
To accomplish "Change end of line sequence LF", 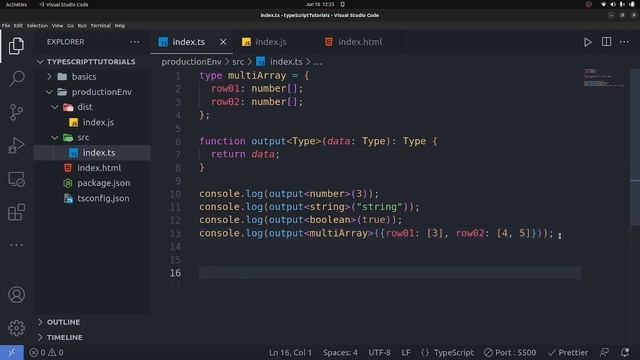I will pyautogui.click(x=406, y=353).
